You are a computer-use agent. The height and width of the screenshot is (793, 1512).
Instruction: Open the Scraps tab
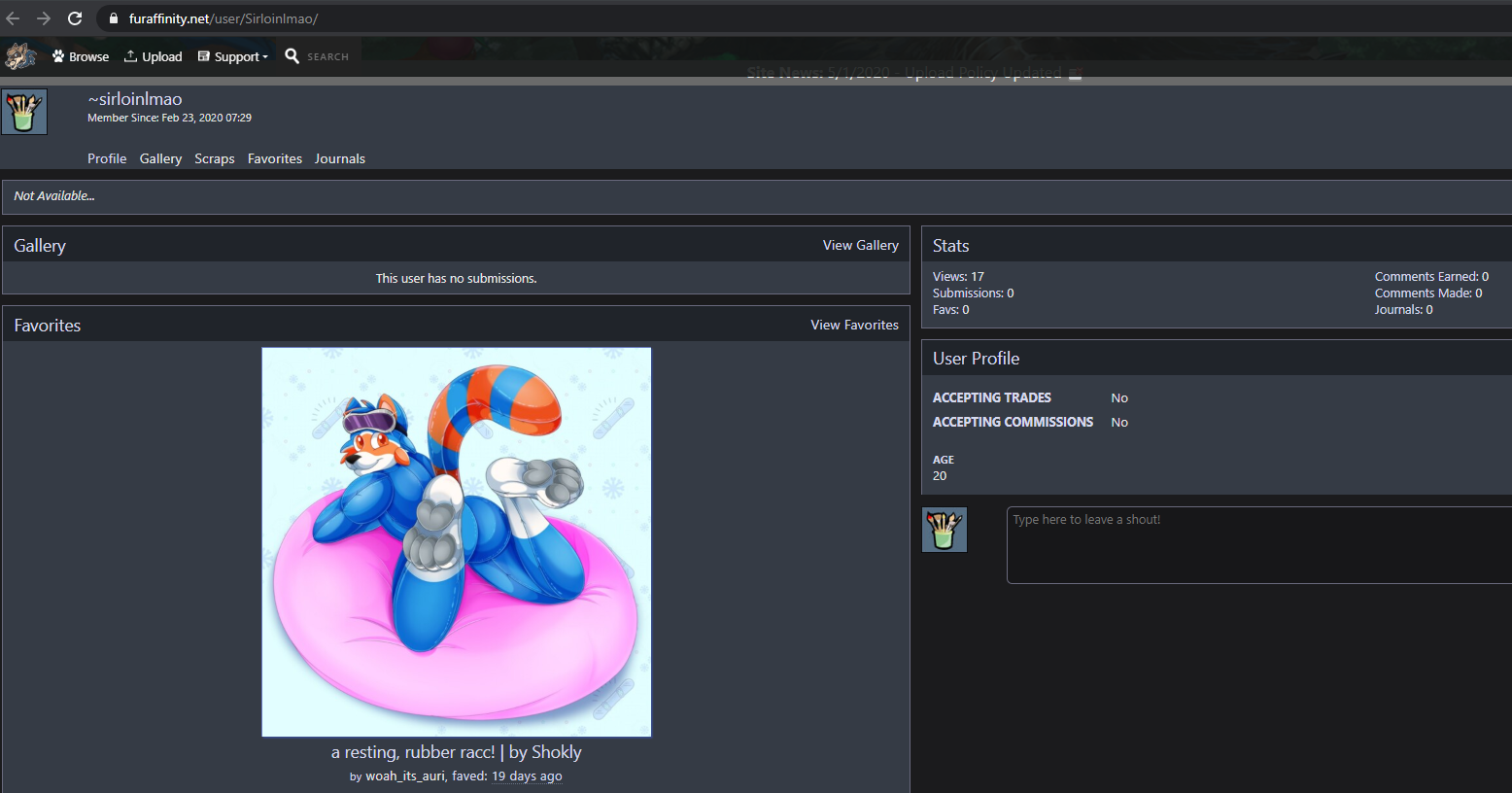215,158
